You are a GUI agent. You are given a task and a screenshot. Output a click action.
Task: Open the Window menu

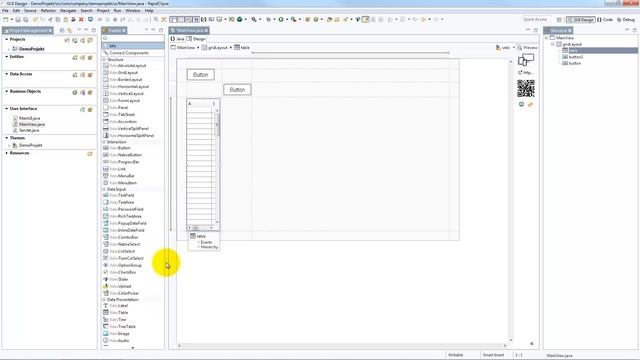point(133,11)
